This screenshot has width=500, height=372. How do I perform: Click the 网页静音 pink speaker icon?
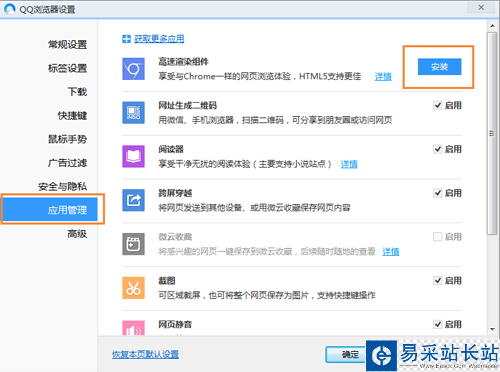click(133, 328)
